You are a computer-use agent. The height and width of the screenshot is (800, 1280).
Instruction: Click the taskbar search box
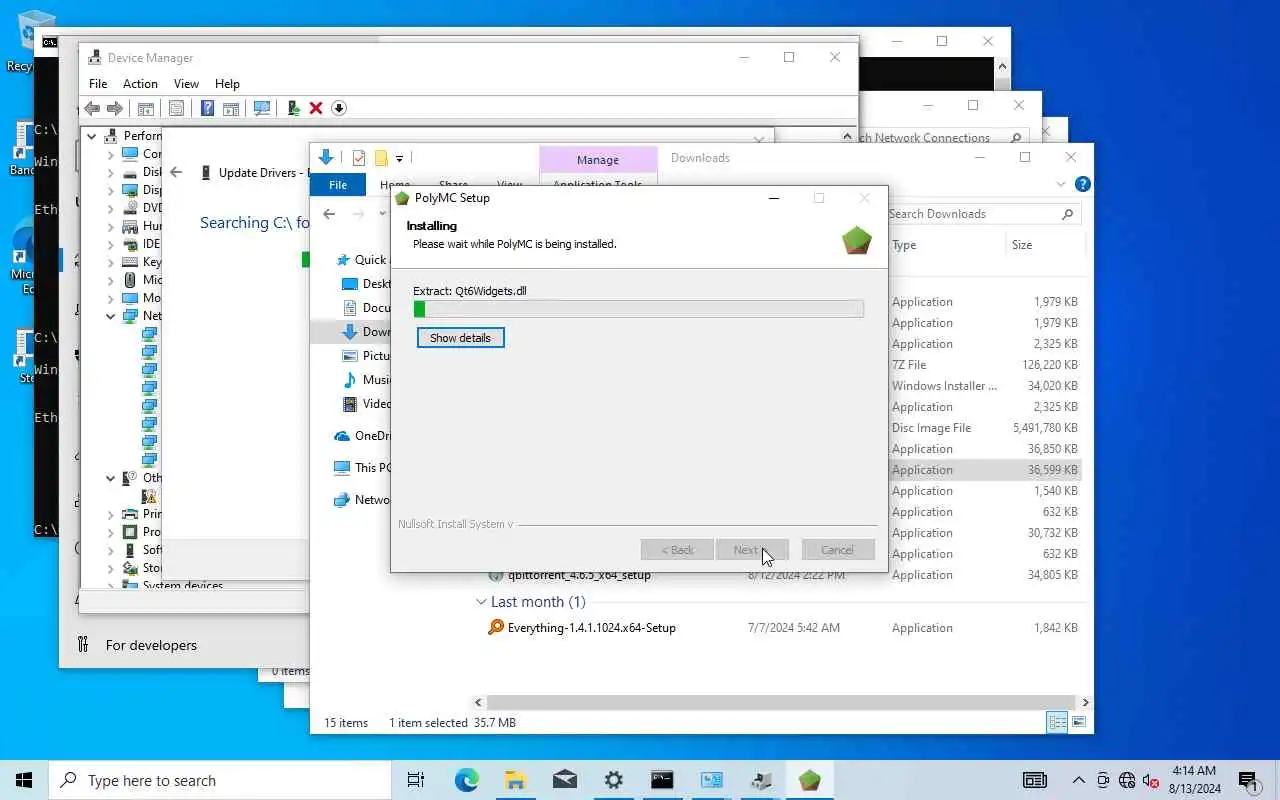tap(221, 780)
